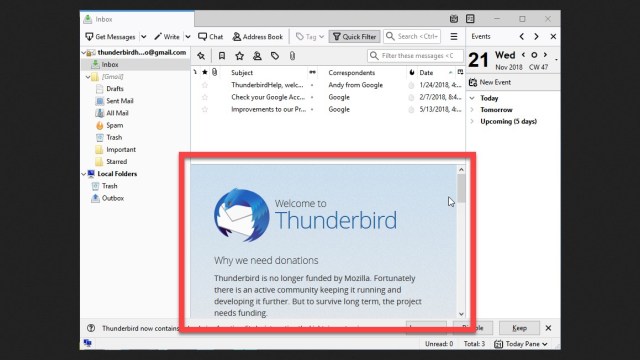Open the Local Folders Trash

pyautogui.click(x=109, y=186)
